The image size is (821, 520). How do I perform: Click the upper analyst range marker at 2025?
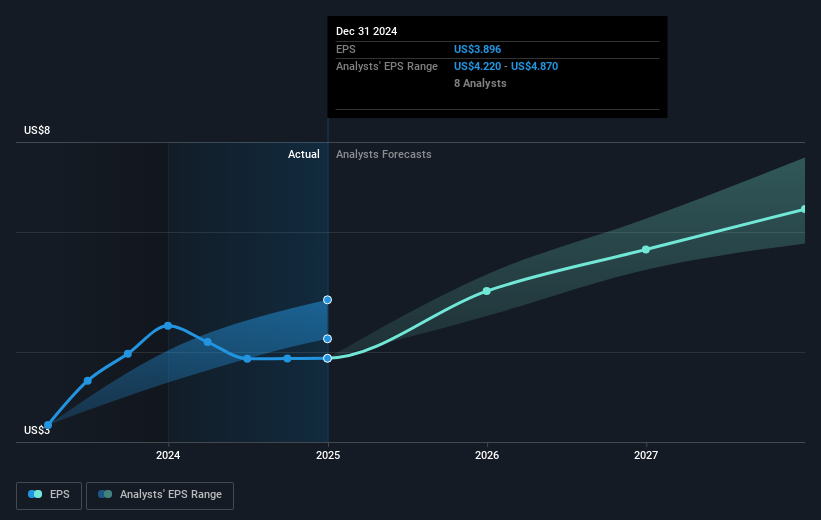[x=327, y=300]
